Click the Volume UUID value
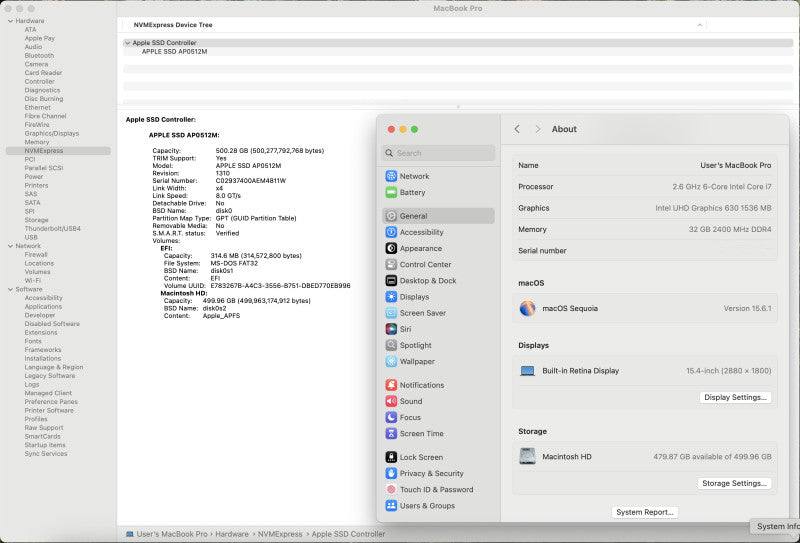This screenshot has width=800, height=543. (280, 286)
